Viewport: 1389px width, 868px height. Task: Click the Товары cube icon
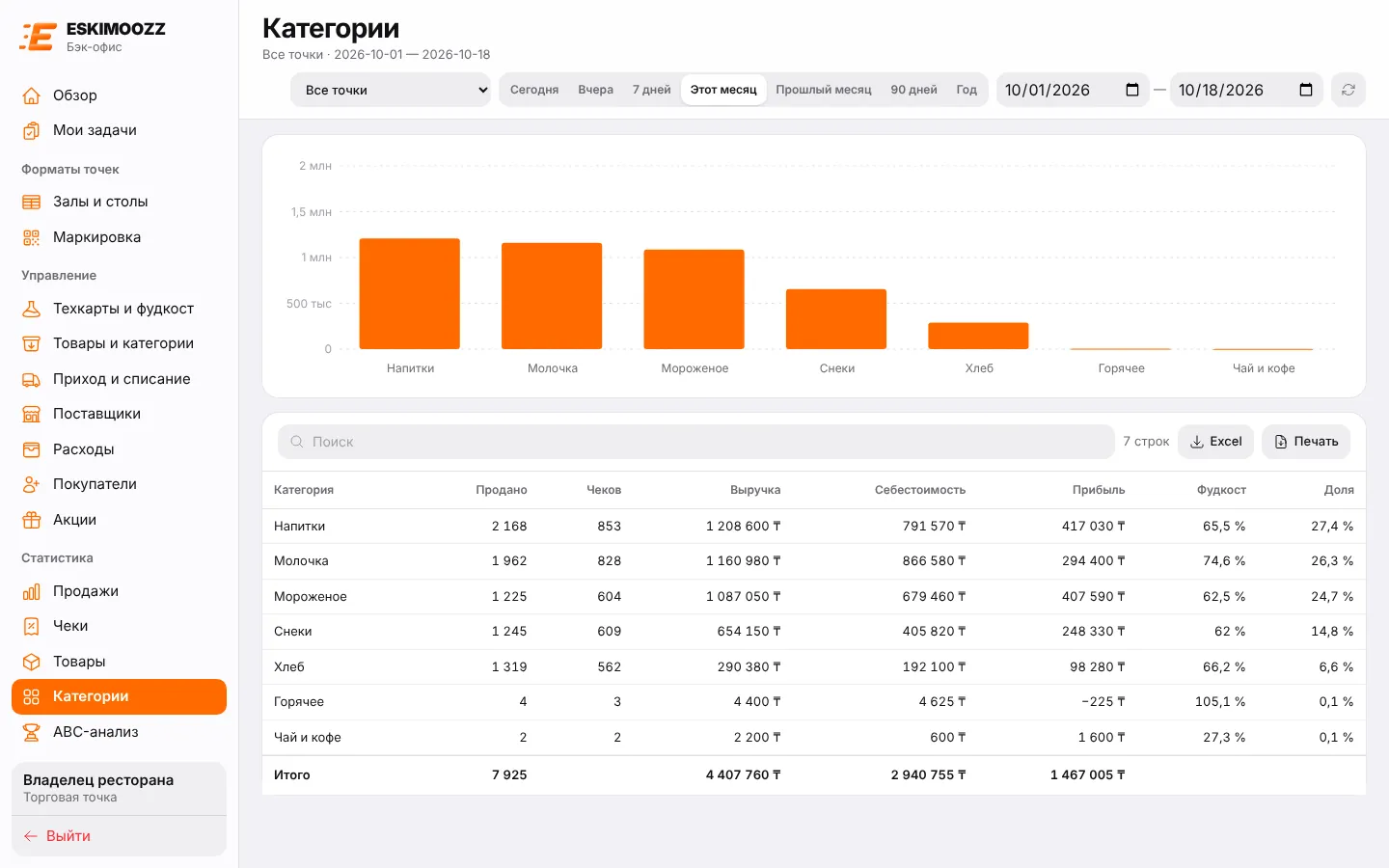(32, 662)
